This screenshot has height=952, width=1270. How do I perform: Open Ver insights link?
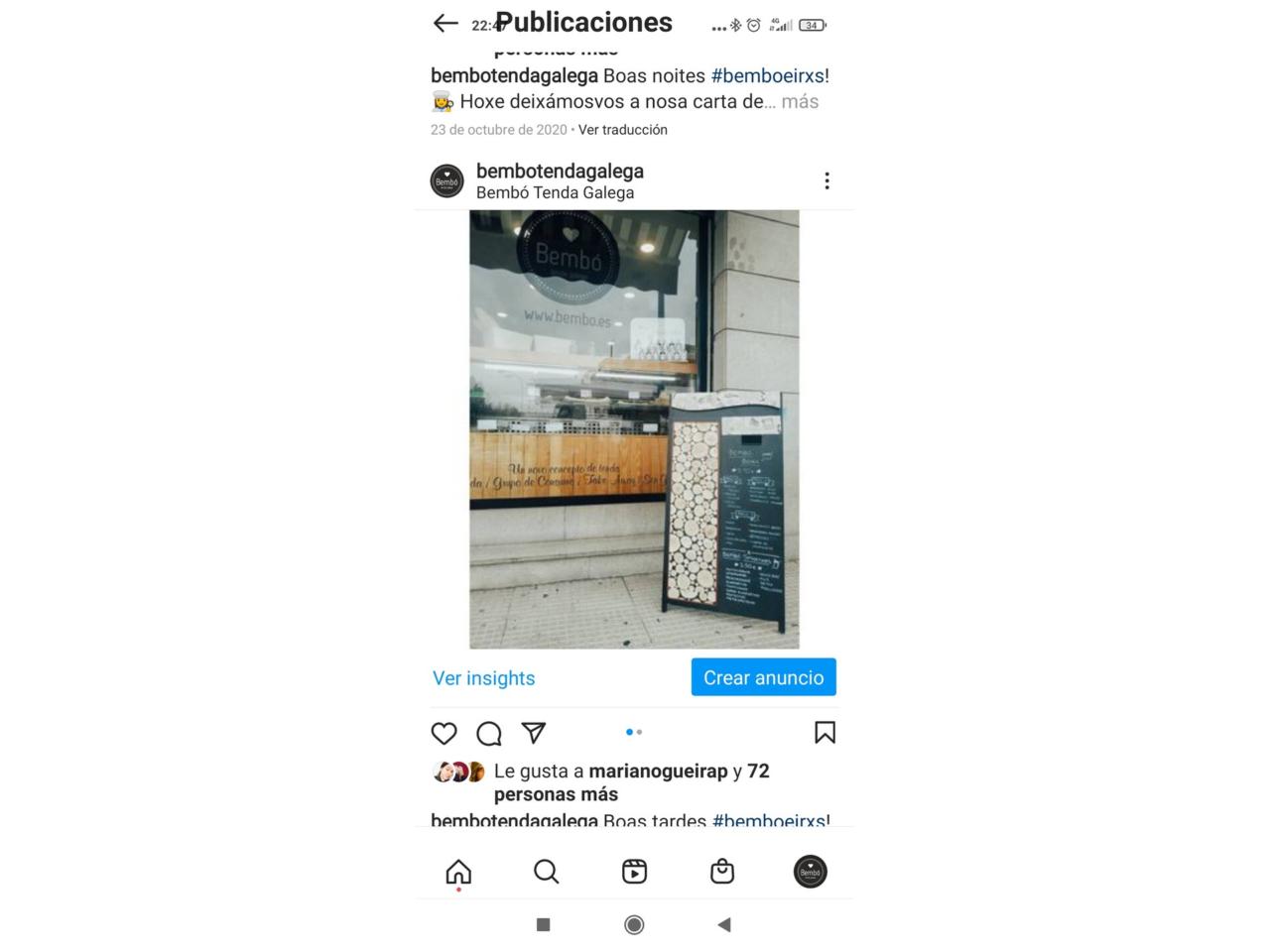point(484,678)
